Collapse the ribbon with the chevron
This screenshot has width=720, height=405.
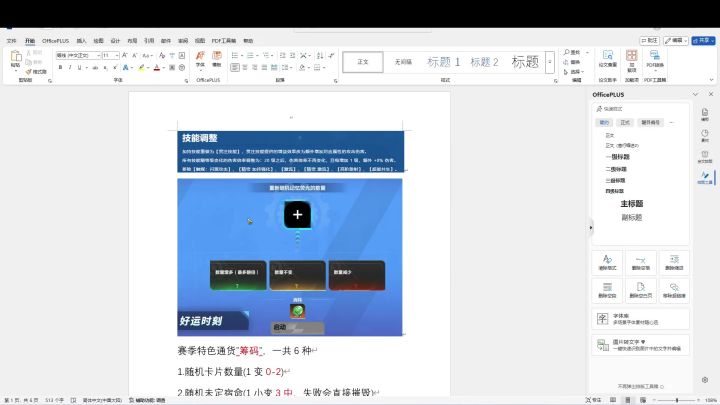pos(711,80)
